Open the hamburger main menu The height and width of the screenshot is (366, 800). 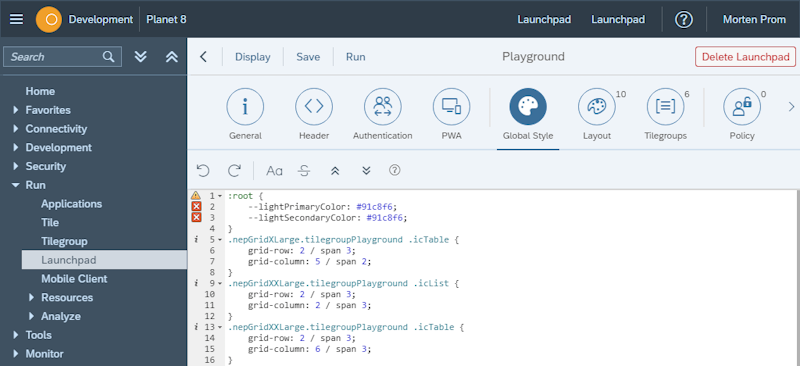(x=16, y=19)
